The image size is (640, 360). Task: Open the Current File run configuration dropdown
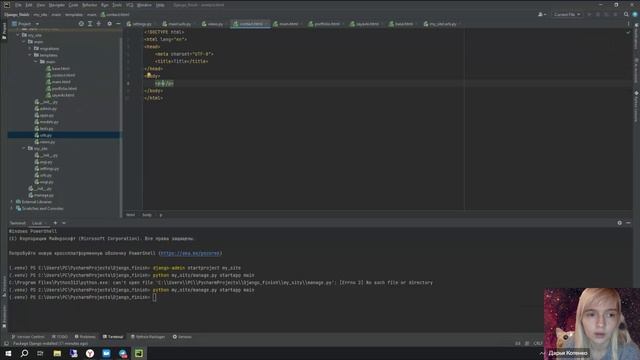click(x=567, y=14)
